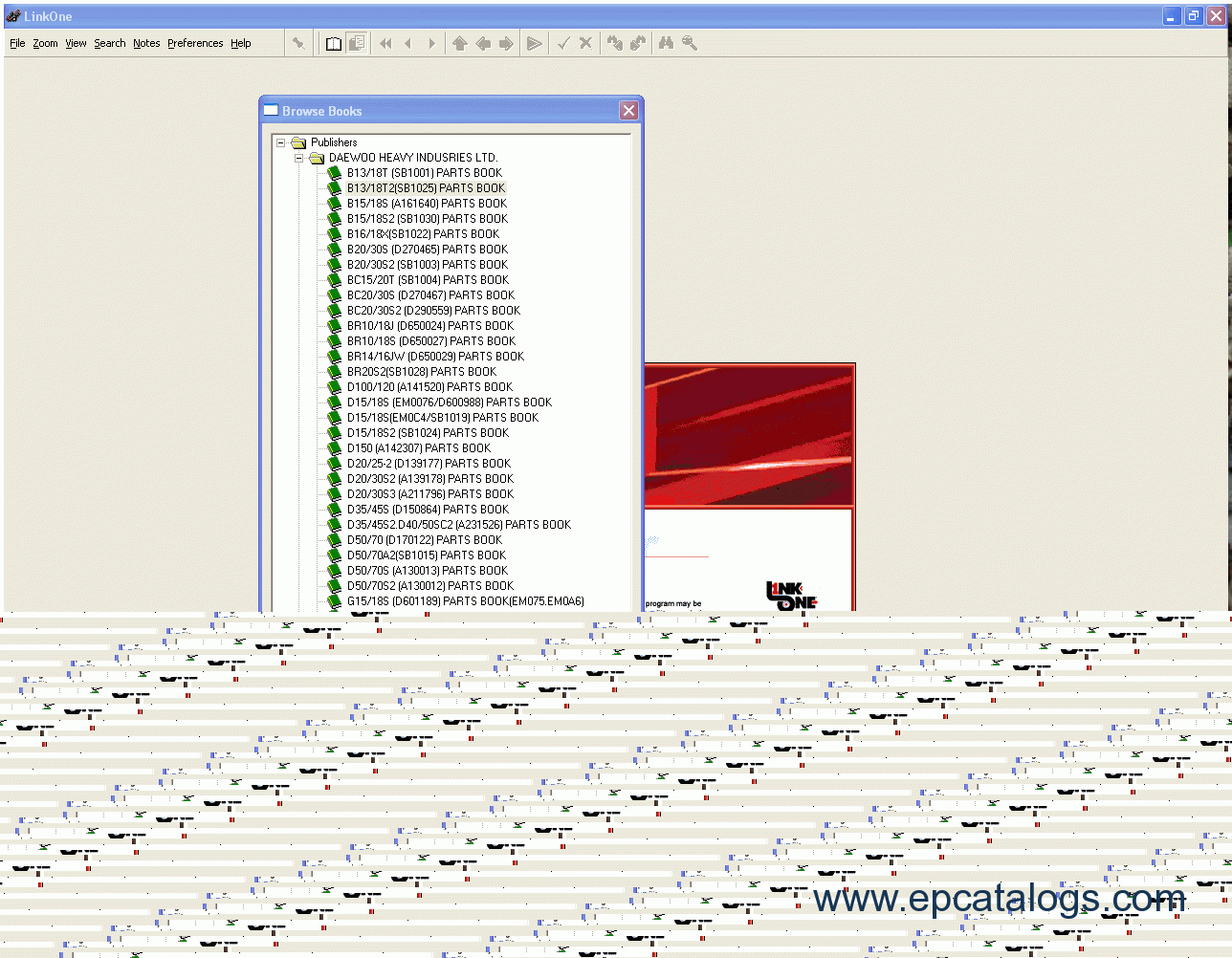This screenshot has width=1232, height=958.
Task: Select D50/70 (D170122) PARTS BOOK
Action: [x=425, y=540]
